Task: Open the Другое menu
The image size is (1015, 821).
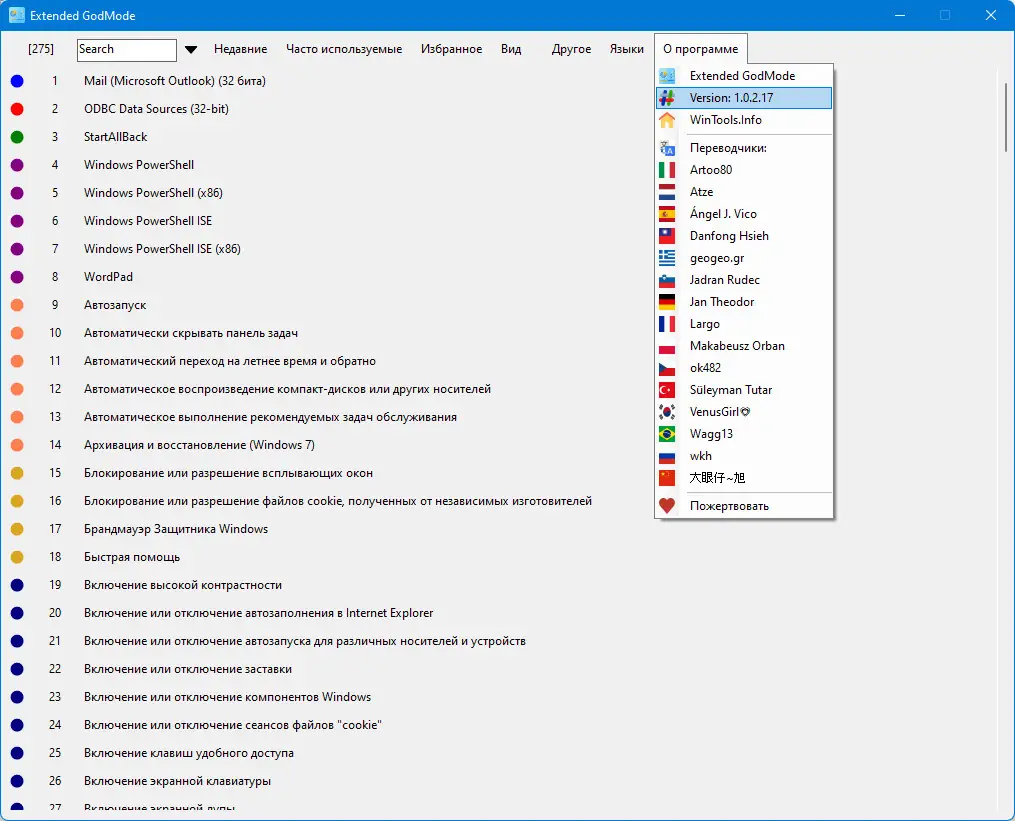Action: point(572,49)
